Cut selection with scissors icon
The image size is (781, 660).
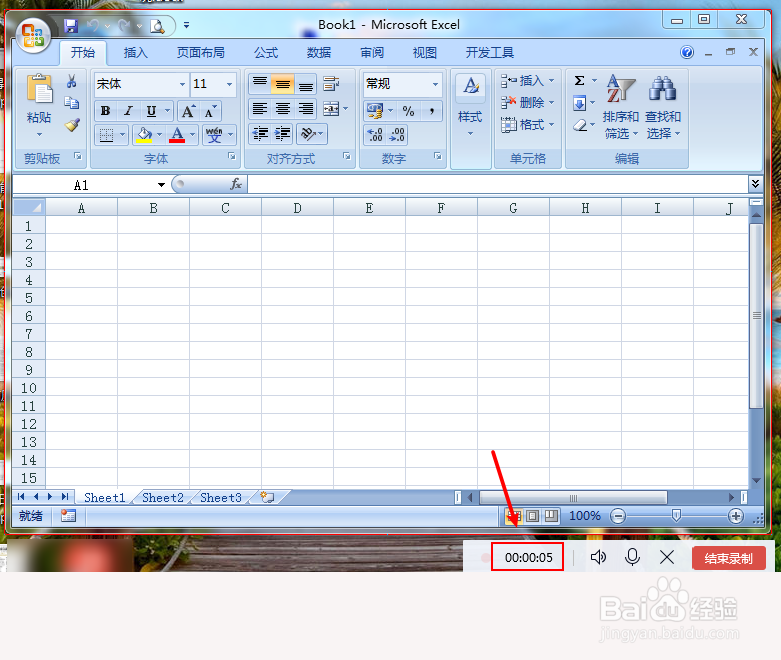click(71, 81)
